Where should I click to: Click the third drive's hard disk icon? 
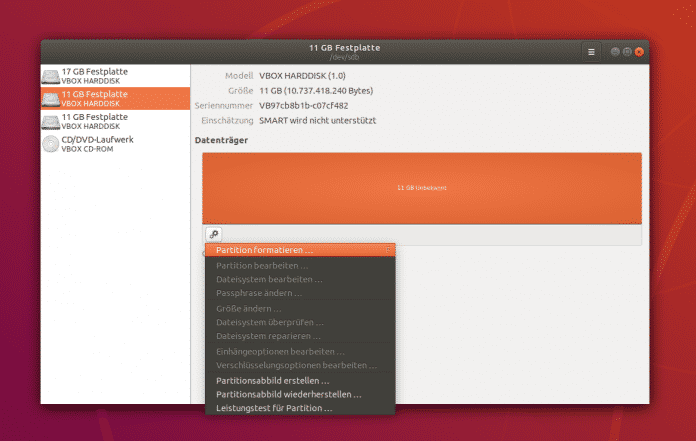coord(51,121)
